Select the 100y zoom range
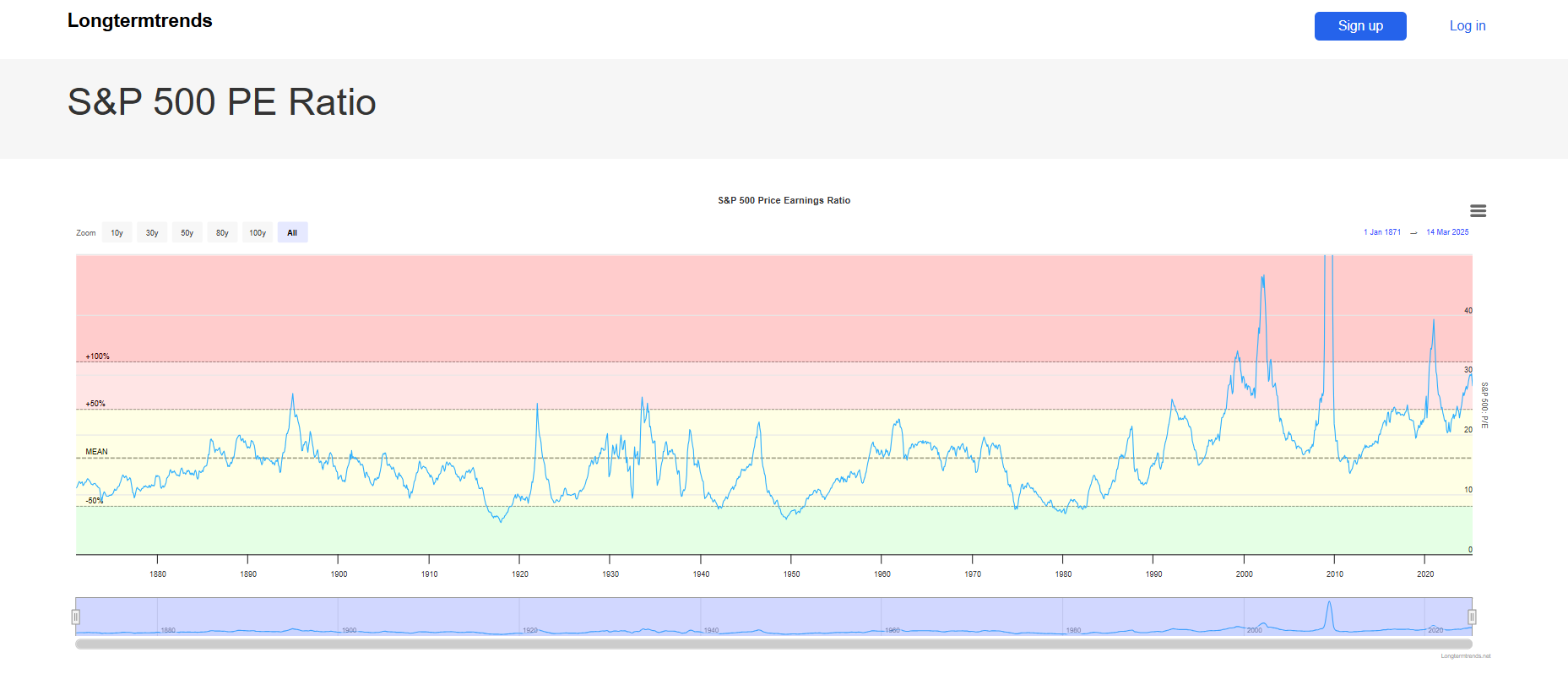The width and height of the screenshot is (1568, 674). click(x=258, y=232)
